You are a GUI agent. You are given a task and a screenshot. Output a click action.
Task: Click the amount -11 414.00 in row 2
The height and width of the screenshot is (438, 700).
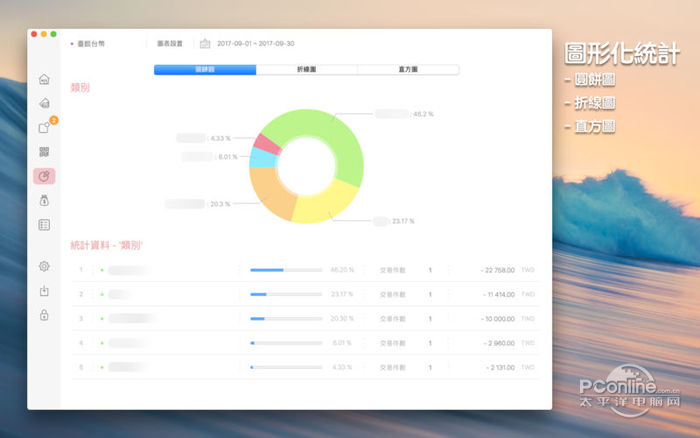pyautogui.click(x=499, y=295)
